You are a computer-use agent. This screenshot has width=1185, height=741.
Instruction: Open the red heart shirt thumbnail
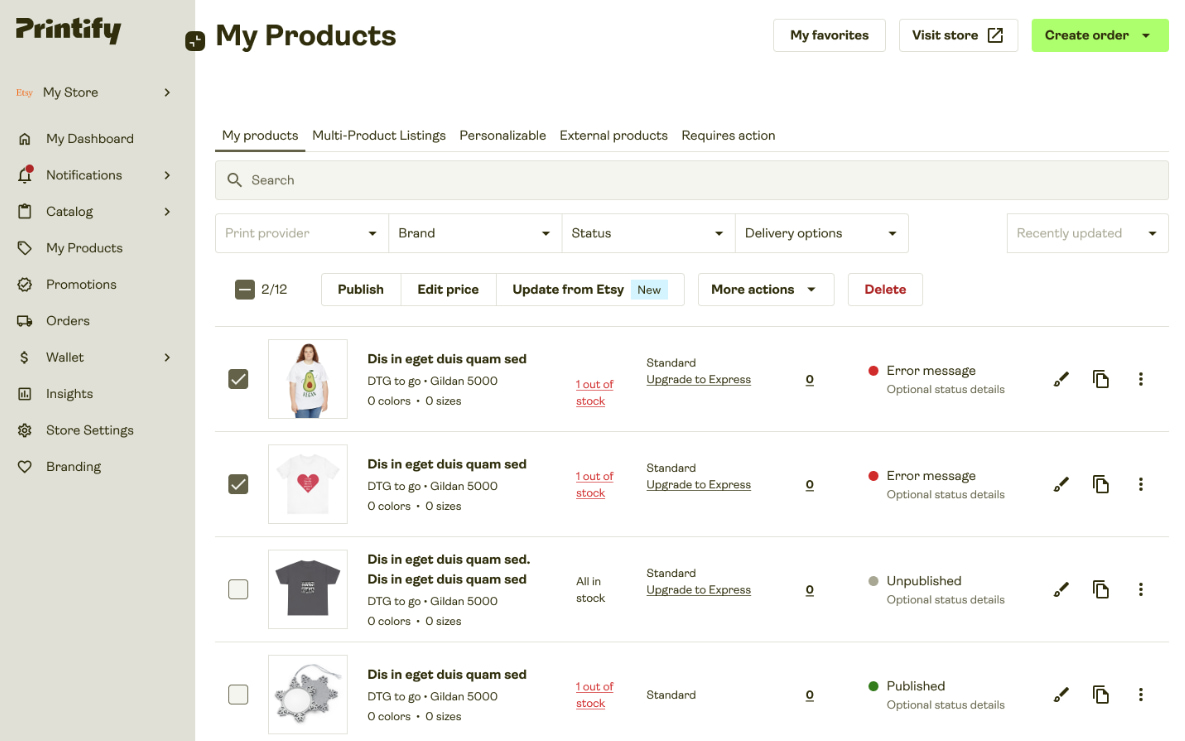click(308, 484)
